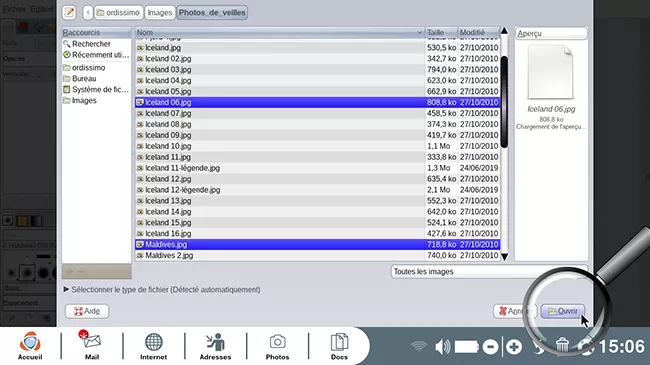Click file icon of Iceland 13.jpg
The width and height of the screenshot is (650, 365).
[x=140, y=201]
